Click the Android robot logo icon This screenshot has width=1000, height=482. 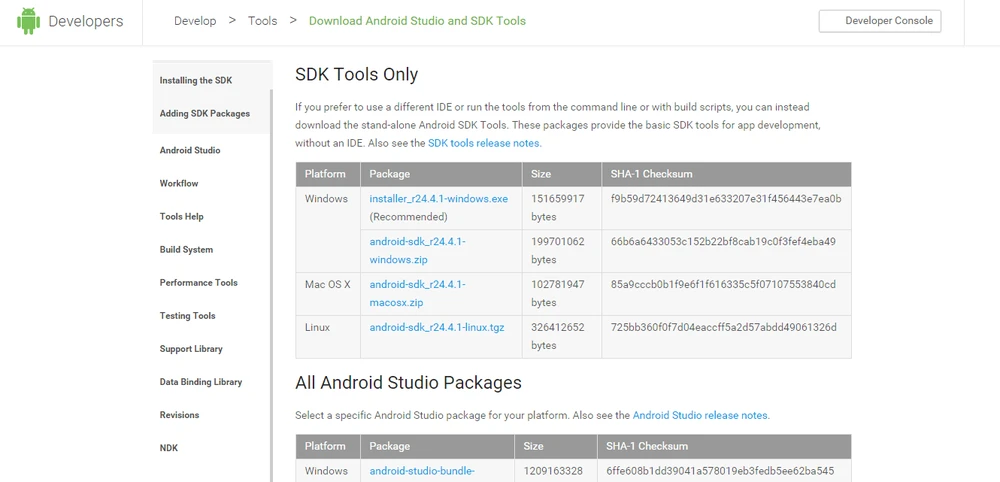28,21
